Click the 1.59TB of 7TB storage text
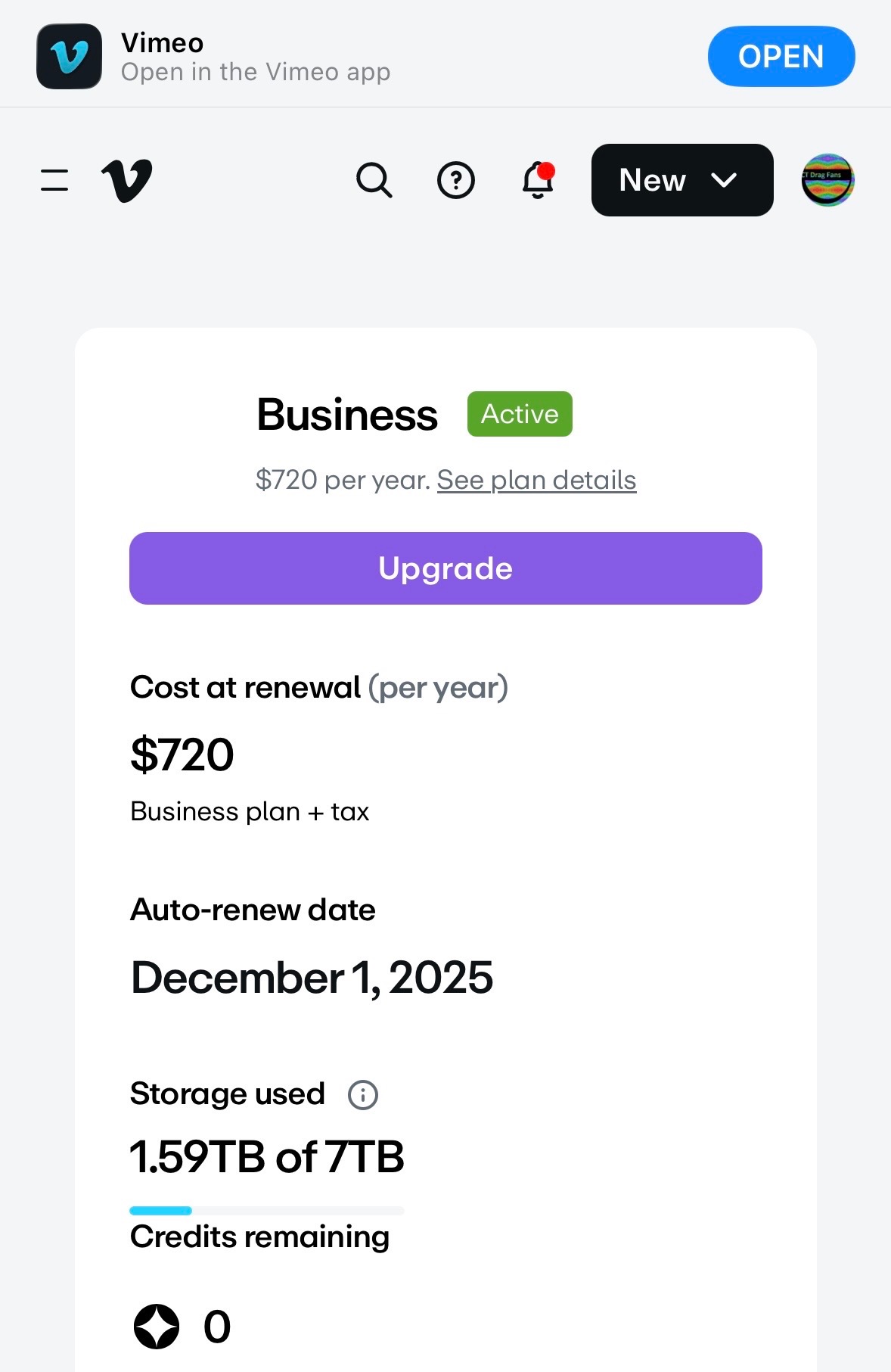The height and width of the screenshot is (1372, 891). 267,1156
